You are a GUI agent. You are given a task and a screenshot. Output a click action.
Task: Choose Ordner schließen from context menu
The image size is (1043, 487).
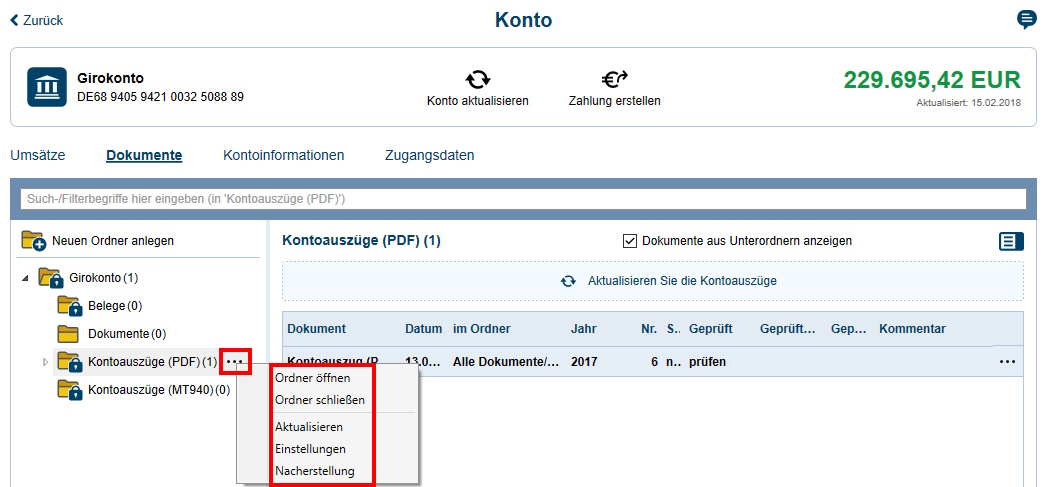point(320,401)
